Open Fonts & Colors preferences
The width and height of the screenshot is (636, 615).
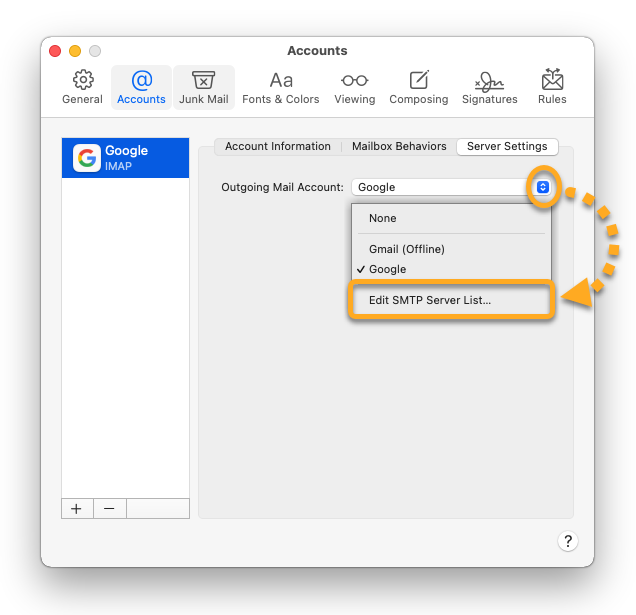[281, 87]
